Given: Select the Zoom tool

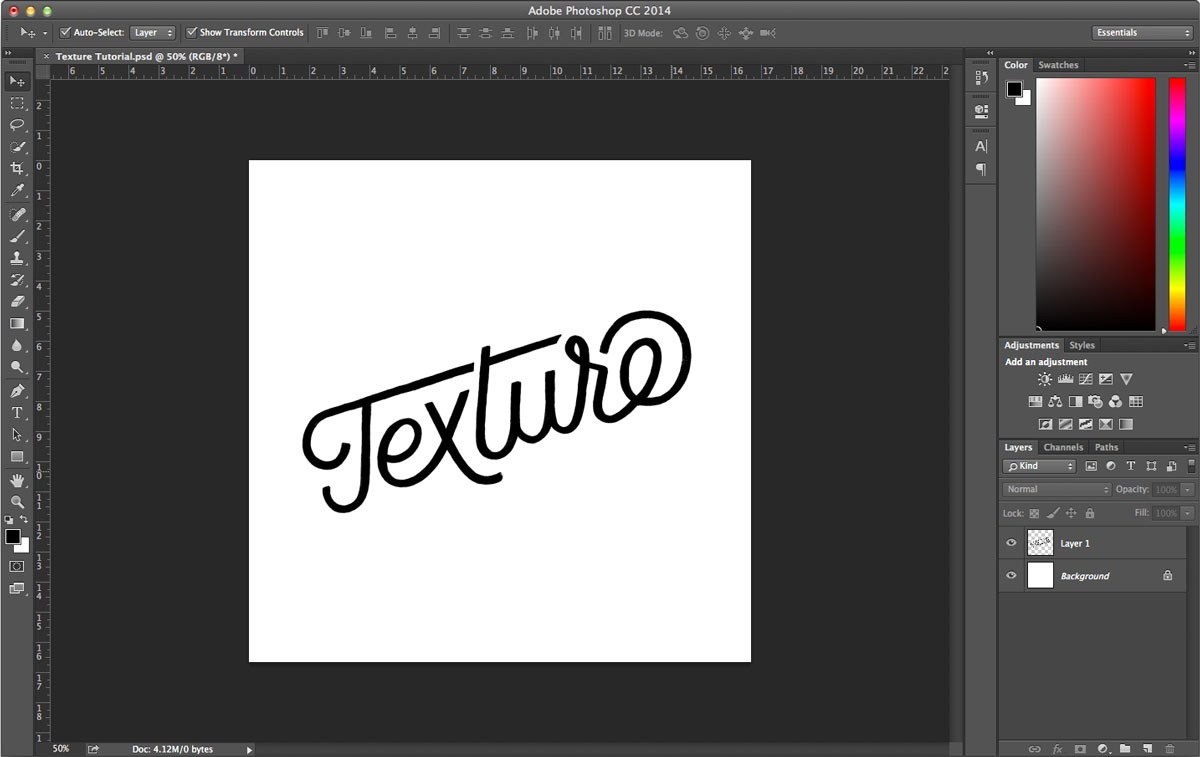Looking at the screenshot, I should (x=17, y=501).
